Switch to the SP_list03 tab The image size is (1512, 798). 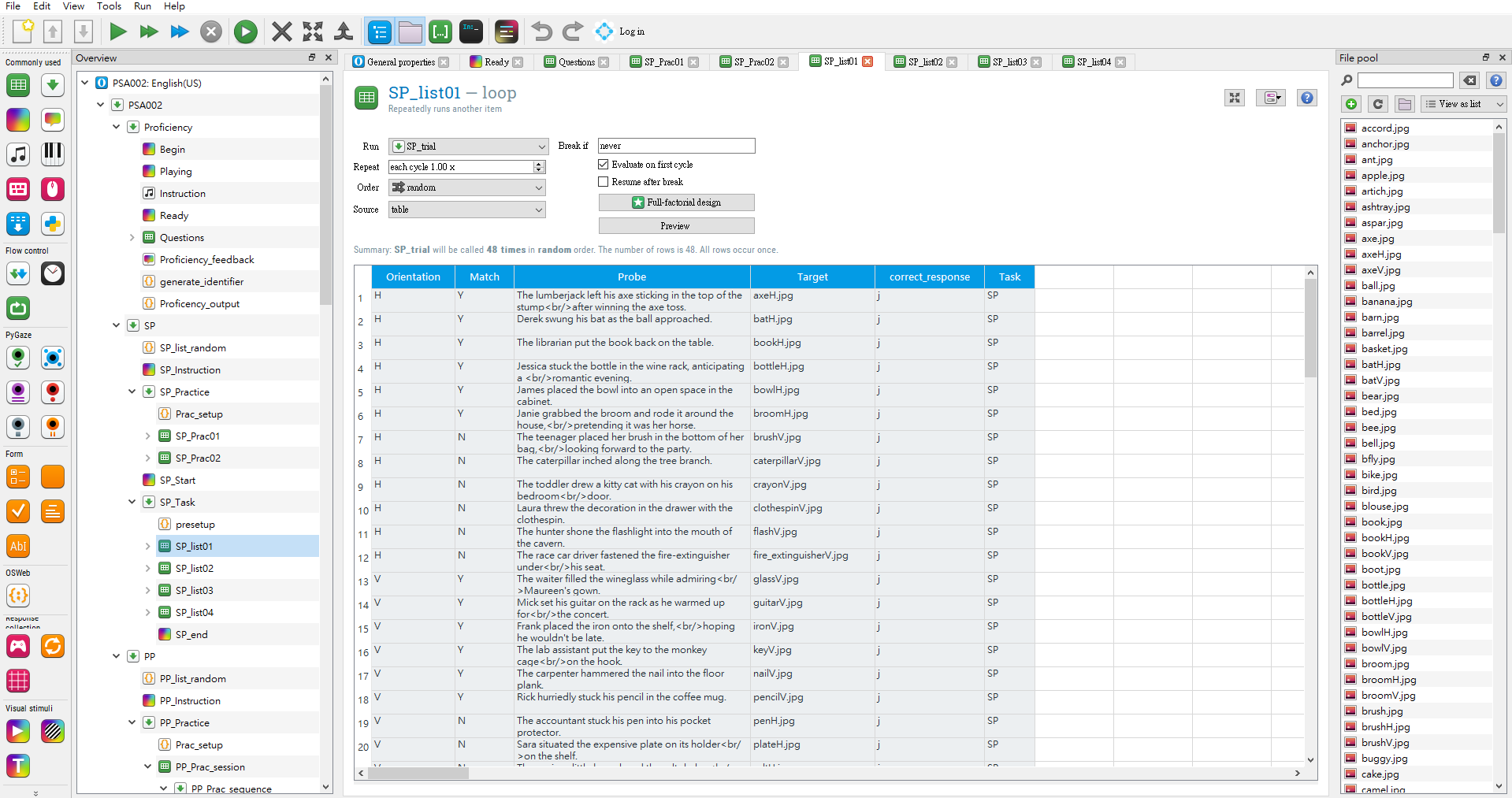coord(1009,62)
